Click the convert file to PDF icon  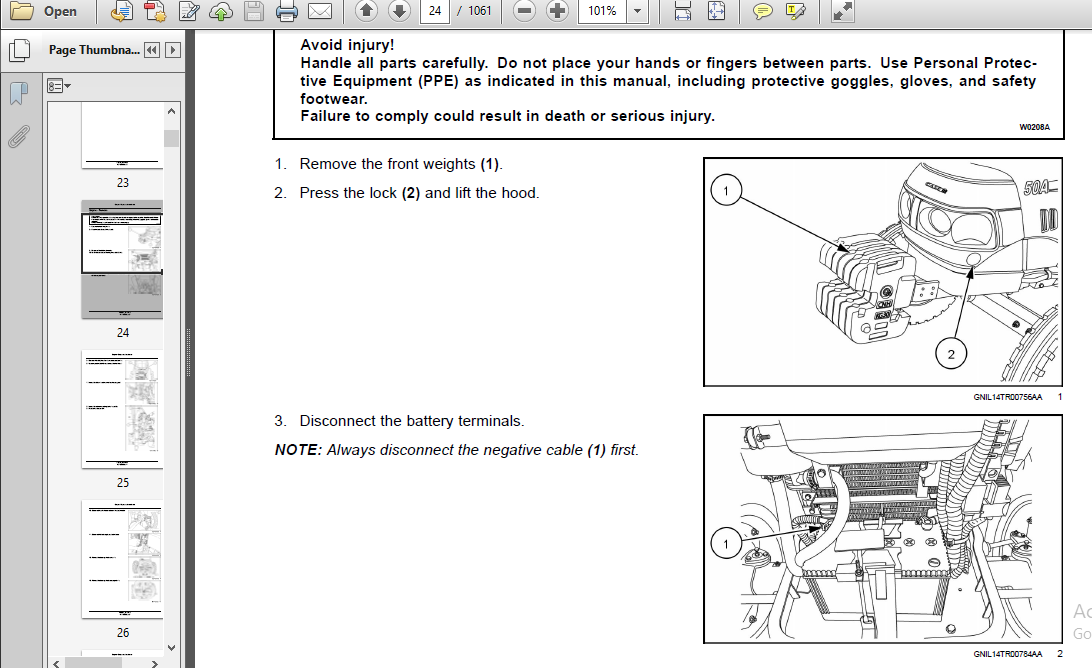coord(122,11)
